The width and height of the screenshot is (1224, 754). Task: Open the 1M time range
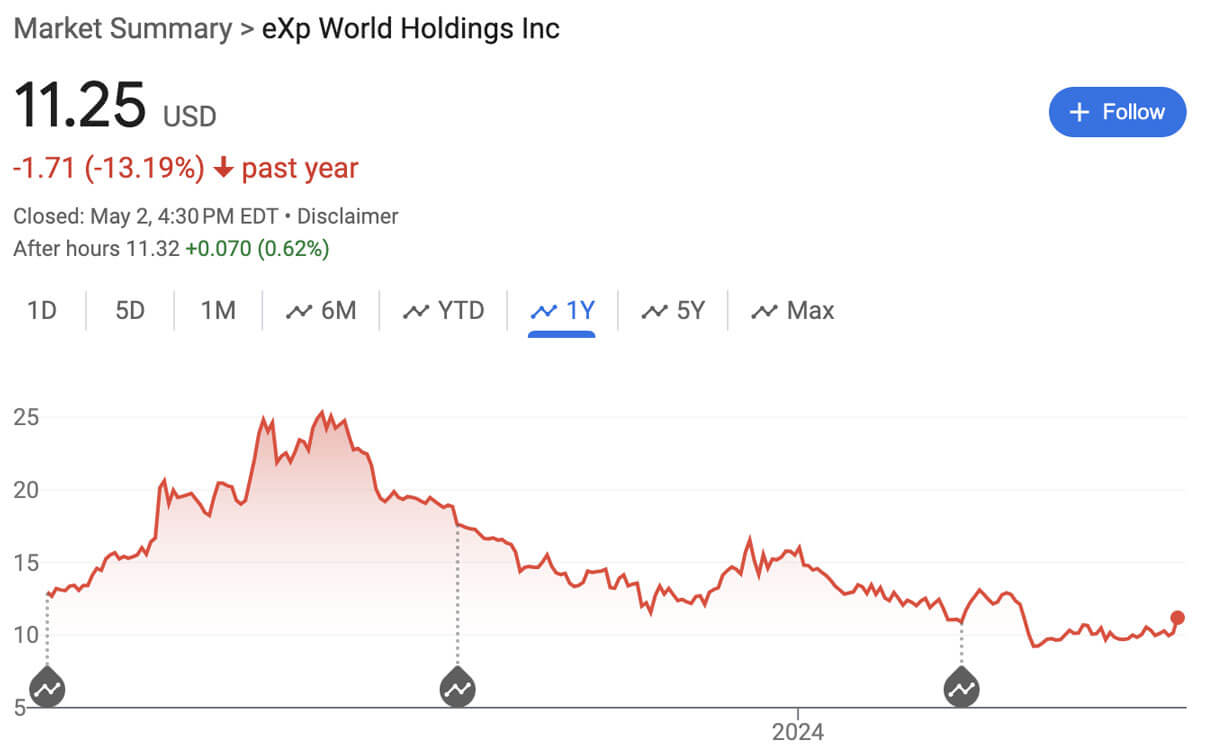pyautogui.click(x=217, y=311)
